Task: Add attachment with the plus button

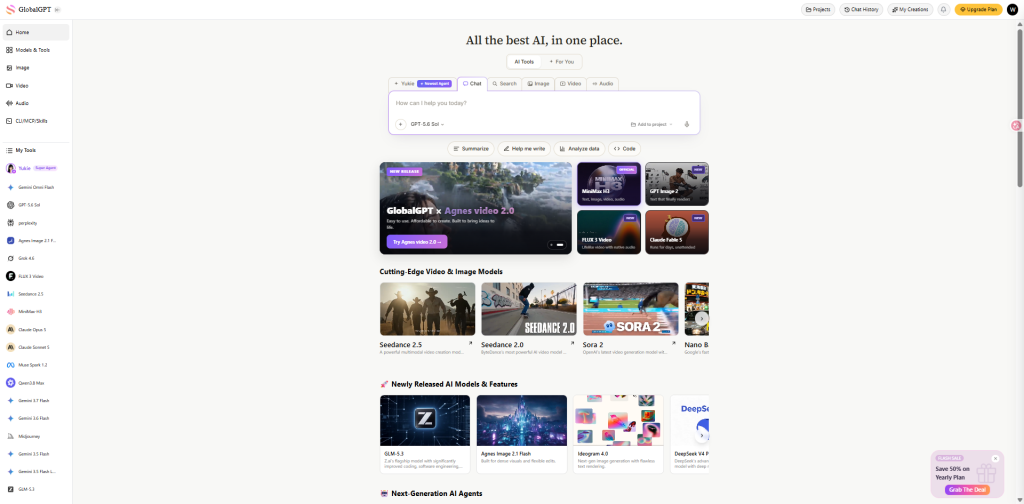Action: click(x=401, y=124)
